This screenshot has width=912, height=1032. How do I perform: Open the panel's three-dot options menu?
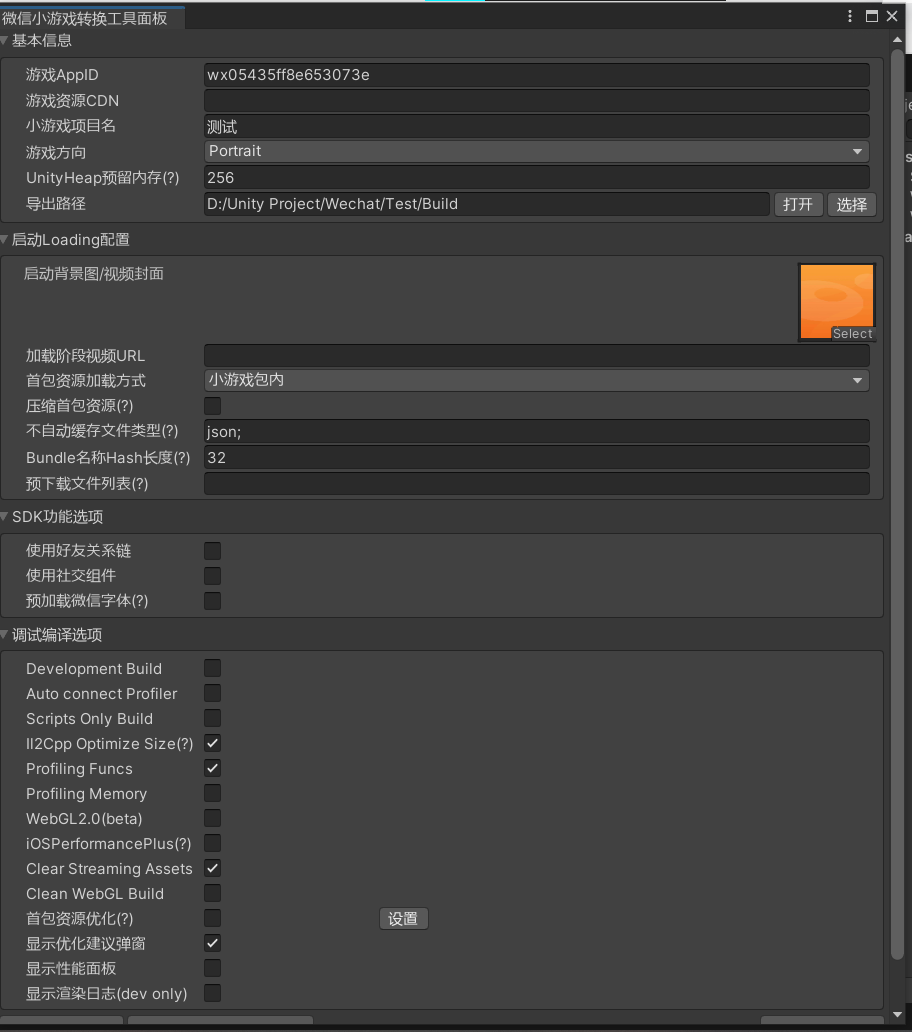(849, 16)
